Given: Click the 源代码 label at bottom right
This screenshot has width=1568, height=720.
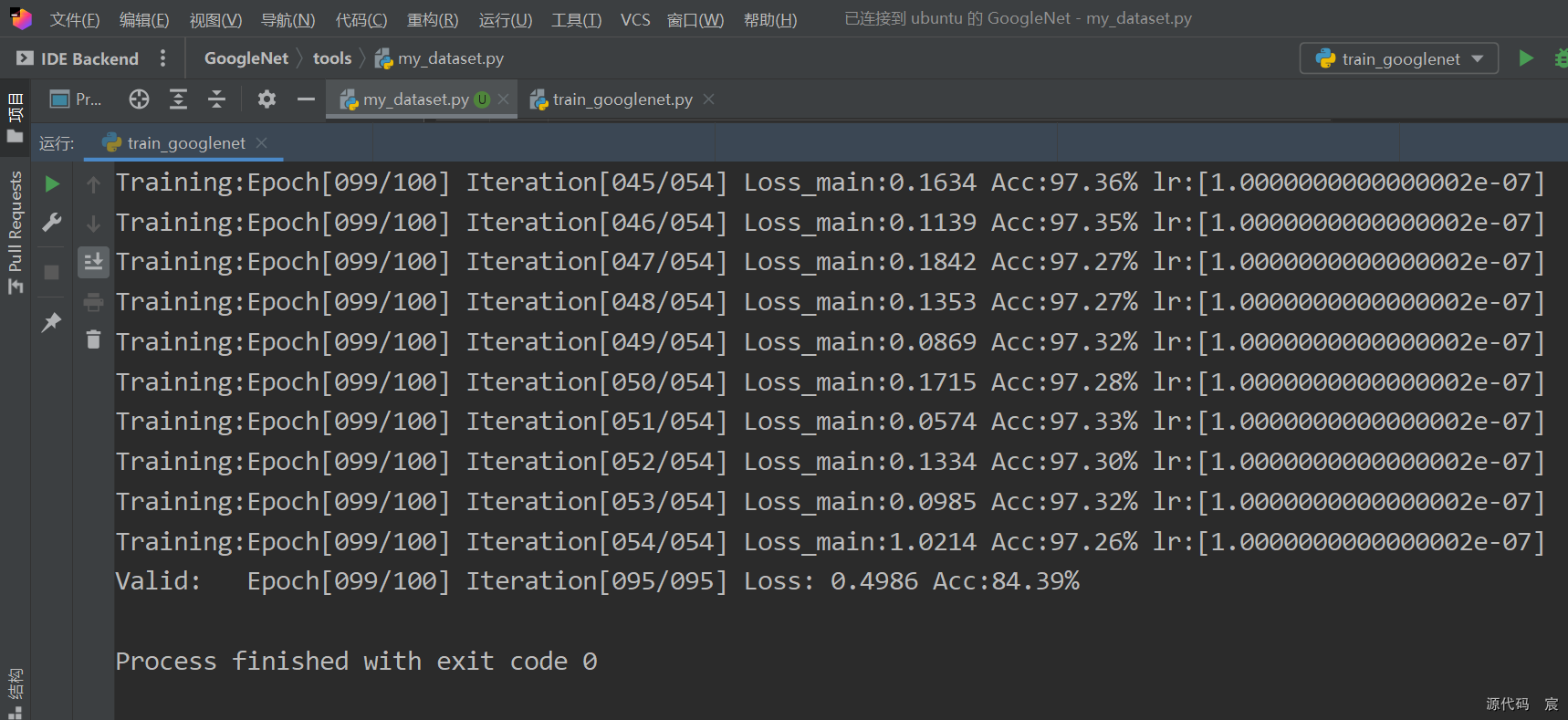Looking at the screenshot, I should point(1507,704).
